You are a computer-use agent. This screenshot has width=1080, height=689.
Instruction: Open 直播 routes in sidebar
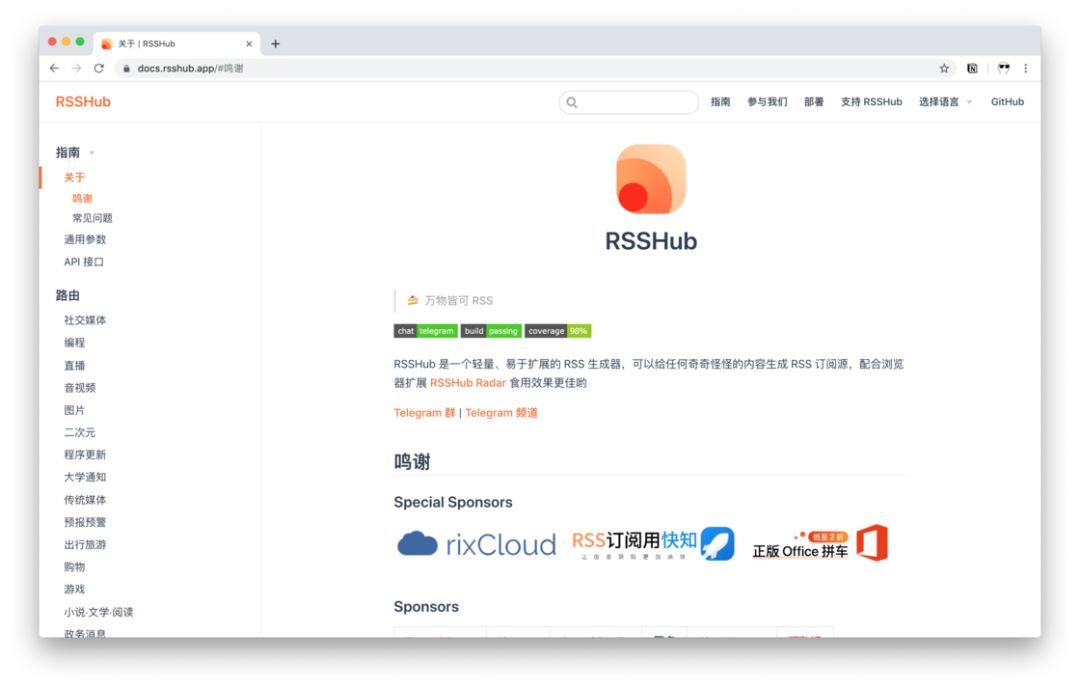click(x=74, y=365)
